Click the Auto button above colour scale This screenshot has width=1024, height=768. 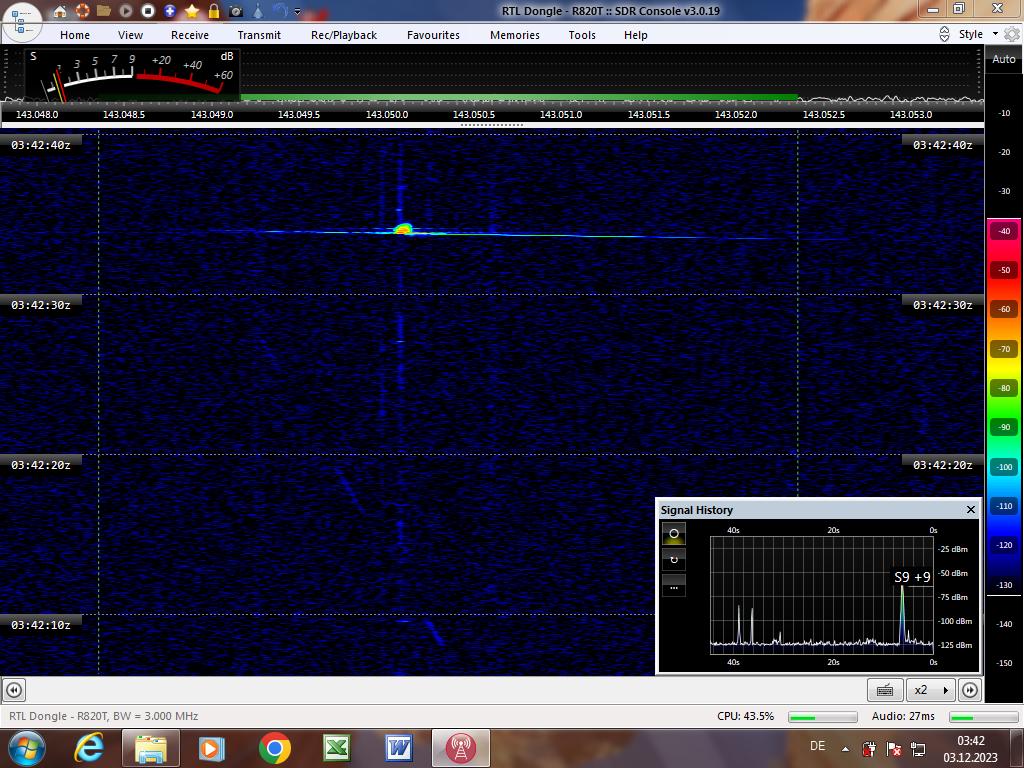click(1004, 59)
